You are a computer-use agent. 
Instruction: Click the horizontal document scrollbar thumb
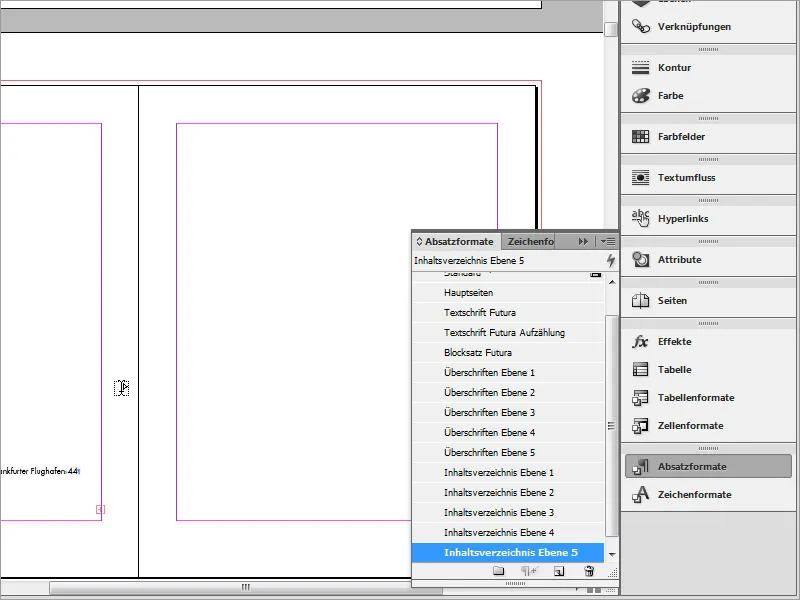245,587
